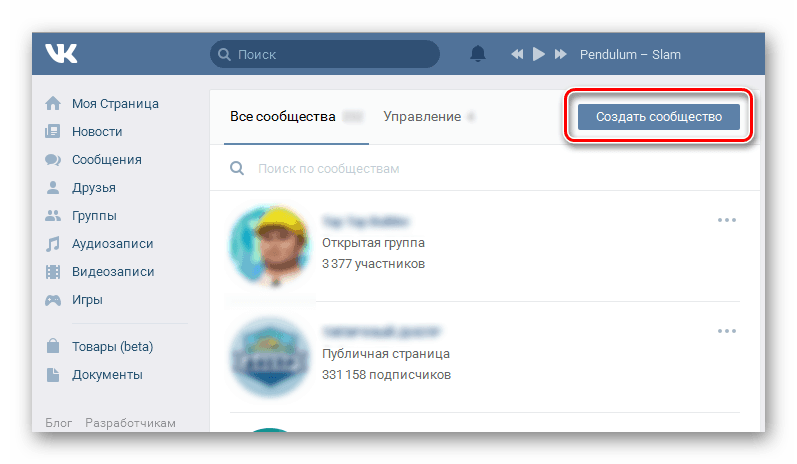Viewport: 797px width, 464px height.
Task: Click the shopping bag icon beside Товары (beta)
Action: [53, 346]
